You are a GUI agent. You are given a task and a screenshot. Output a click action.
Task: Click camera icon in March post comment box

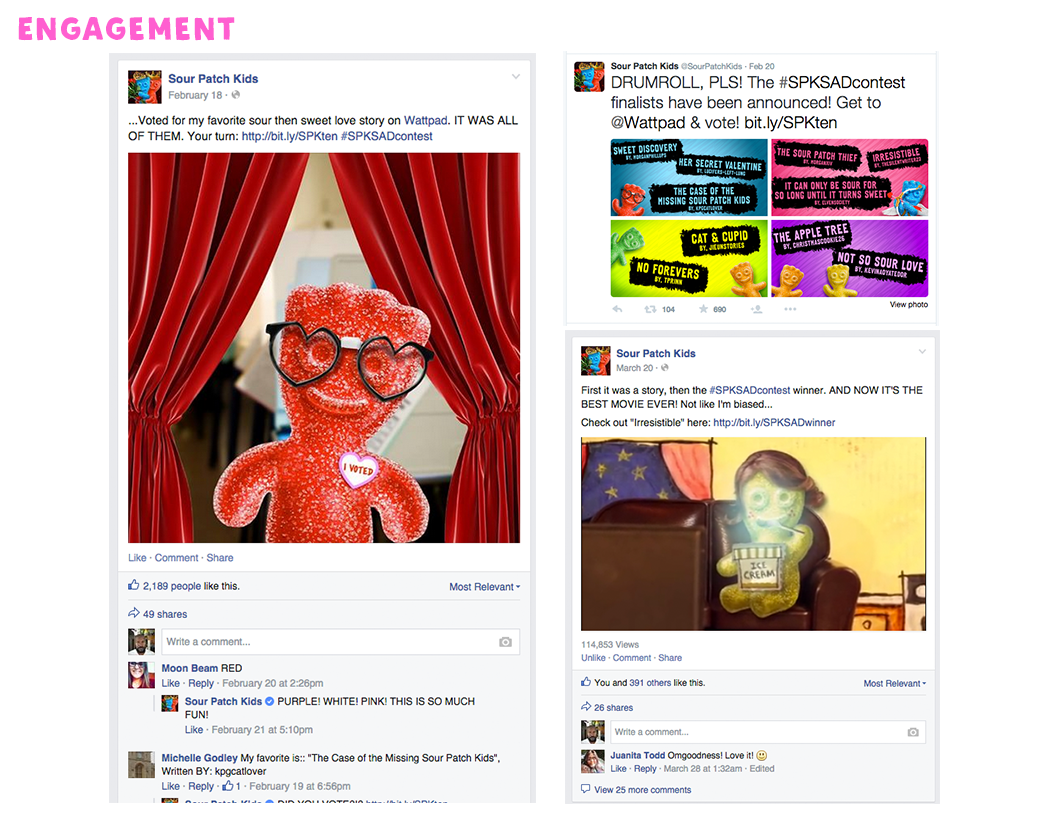(912, 732)
